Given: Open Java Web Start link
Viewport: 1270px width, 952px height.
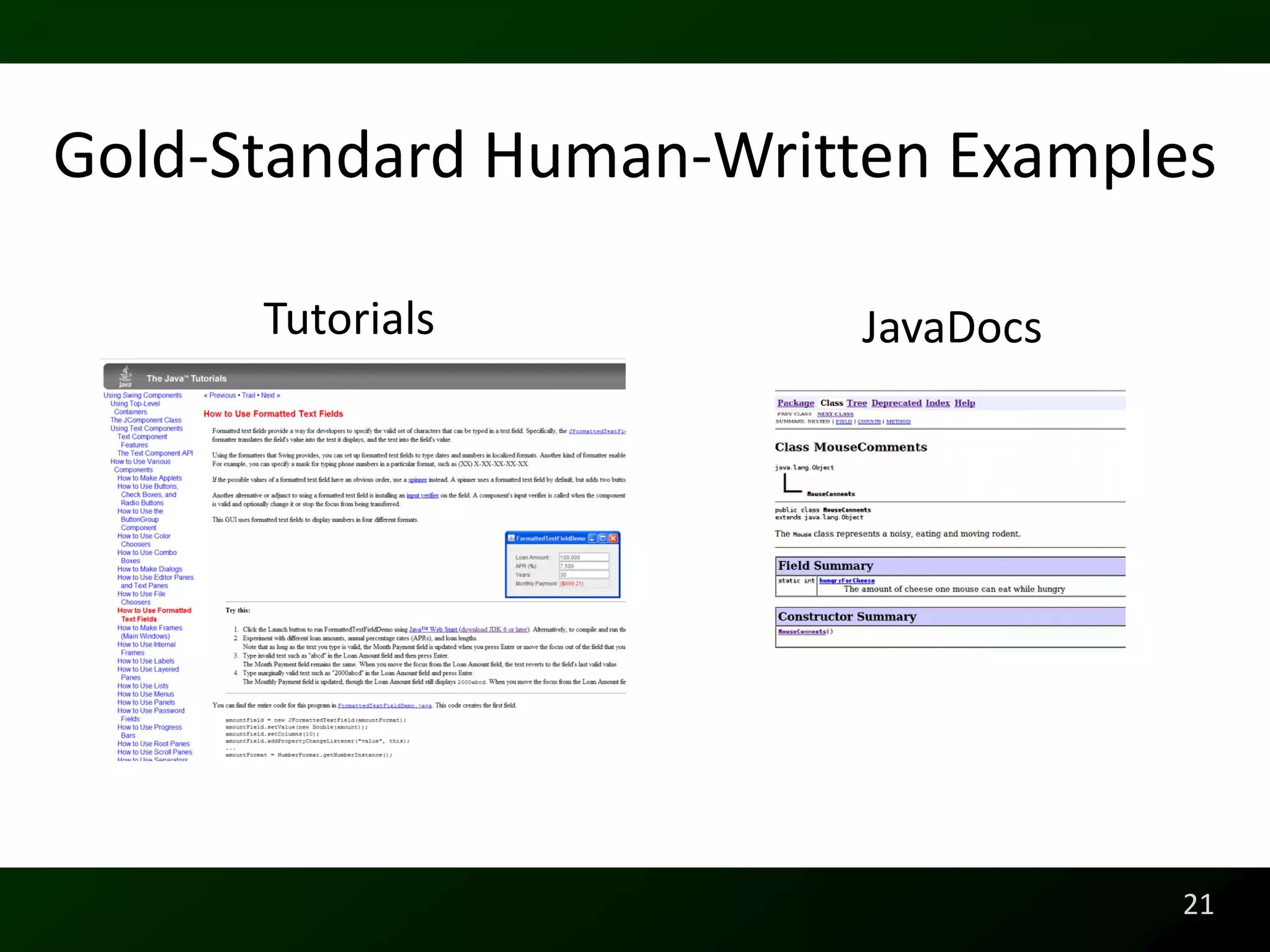Looking at the screenshot, I should (433, 630).
